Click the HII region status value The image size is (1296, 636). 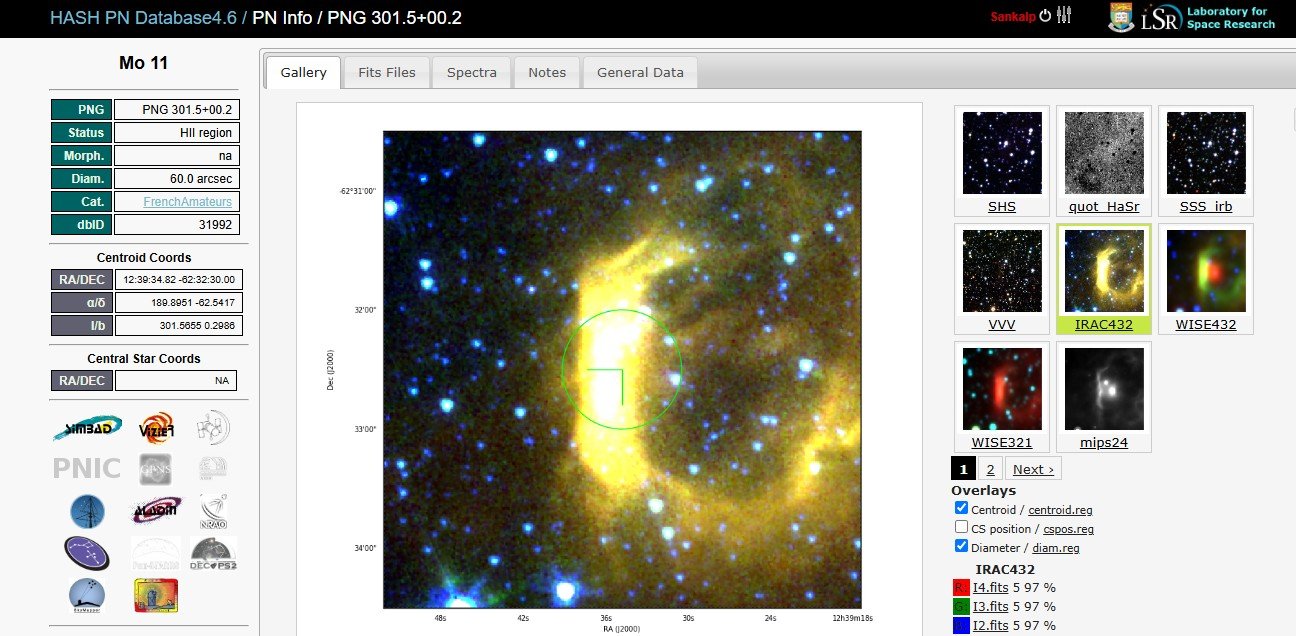click(177, 132)
